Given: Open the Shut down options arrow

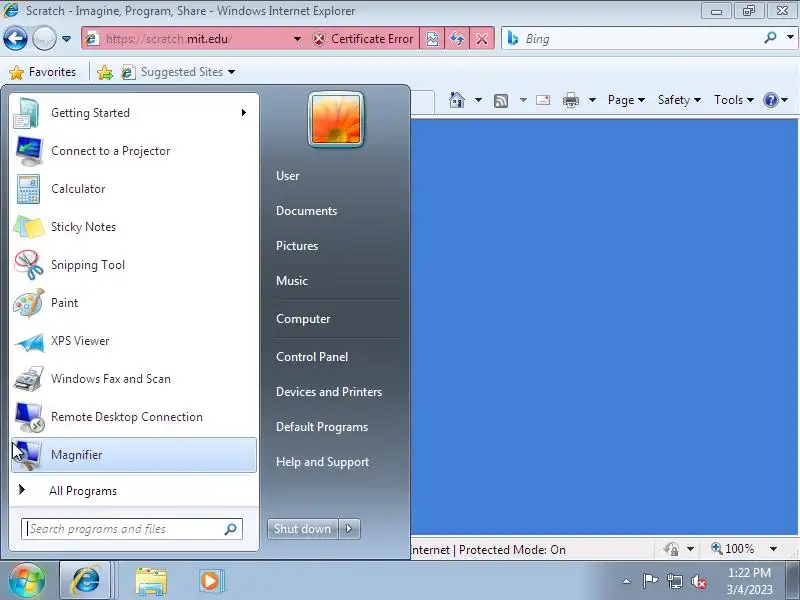Looking at the screenshot, I should [x=349, y=529].
